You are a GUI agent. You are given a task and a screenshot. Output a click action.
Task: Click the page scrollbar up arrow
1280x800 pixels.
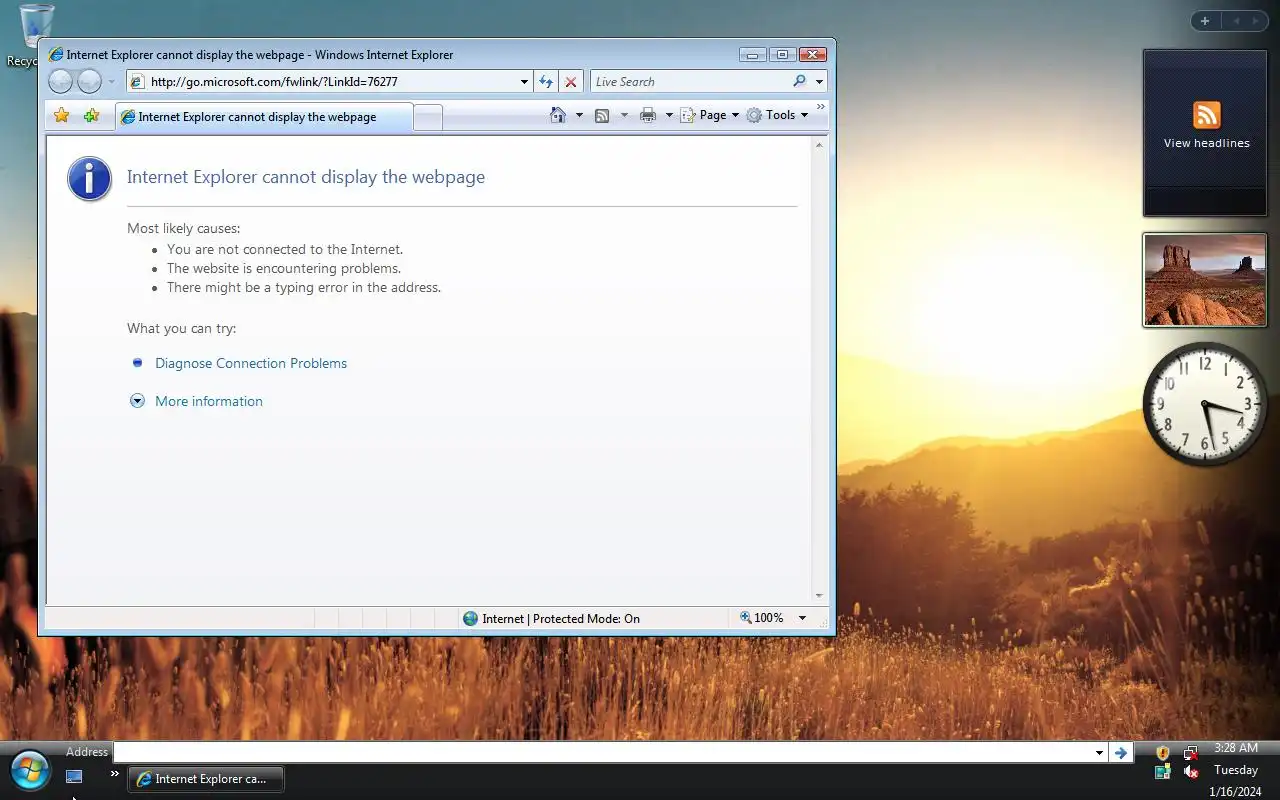pos(820,145)
